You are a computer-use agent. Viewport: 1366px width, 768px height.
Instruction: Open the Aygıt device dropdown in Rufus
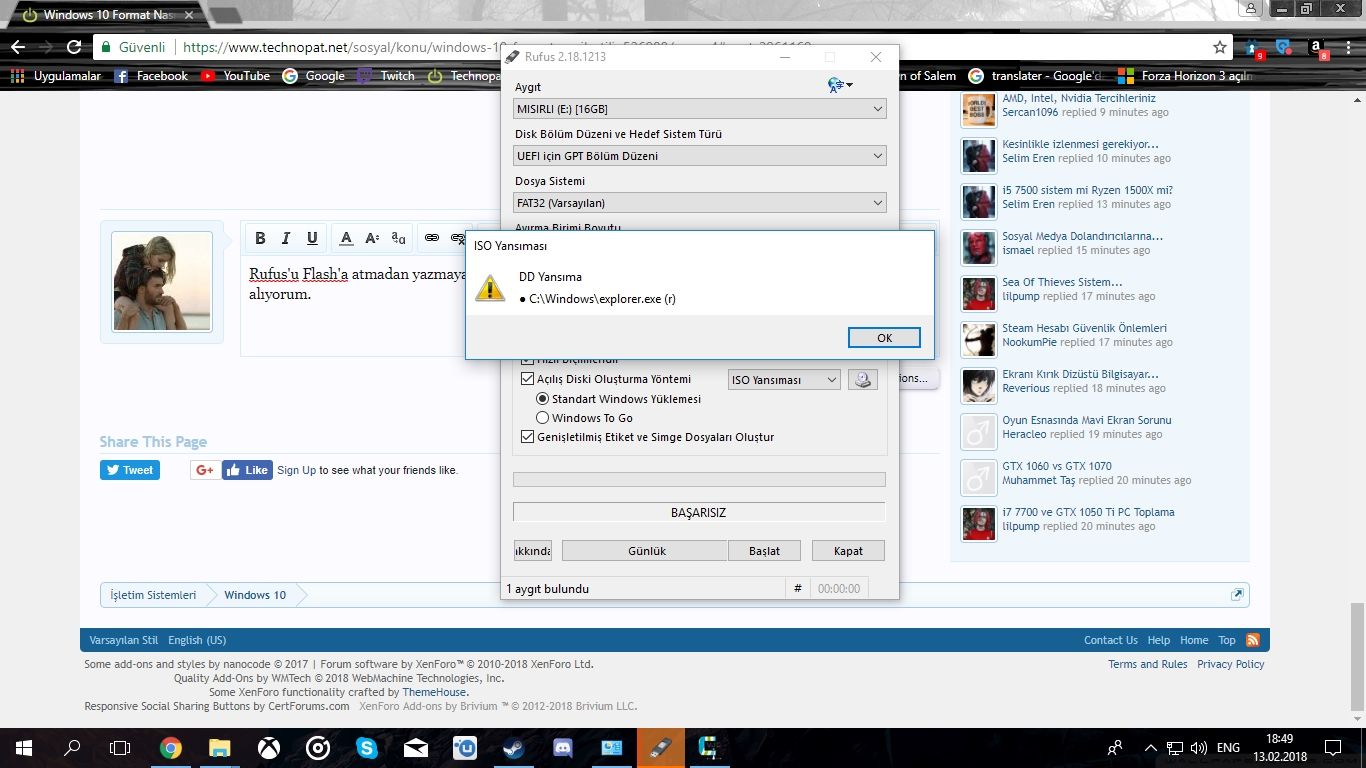[700, 109]
